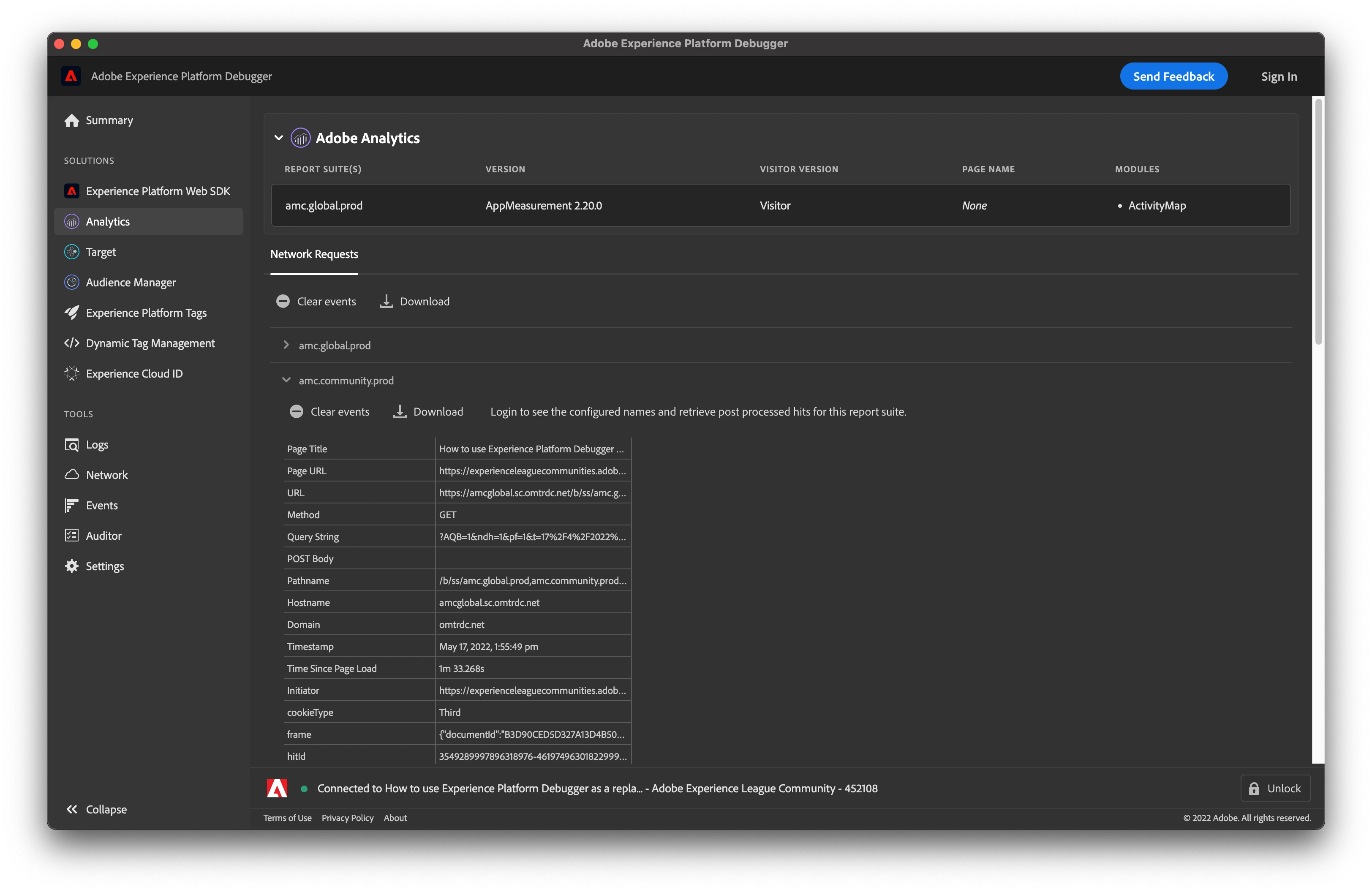The width and height of the screenshot is (1372, 892).
Task: Click the vertical scrollbar on right
Action: [1318, 222]
